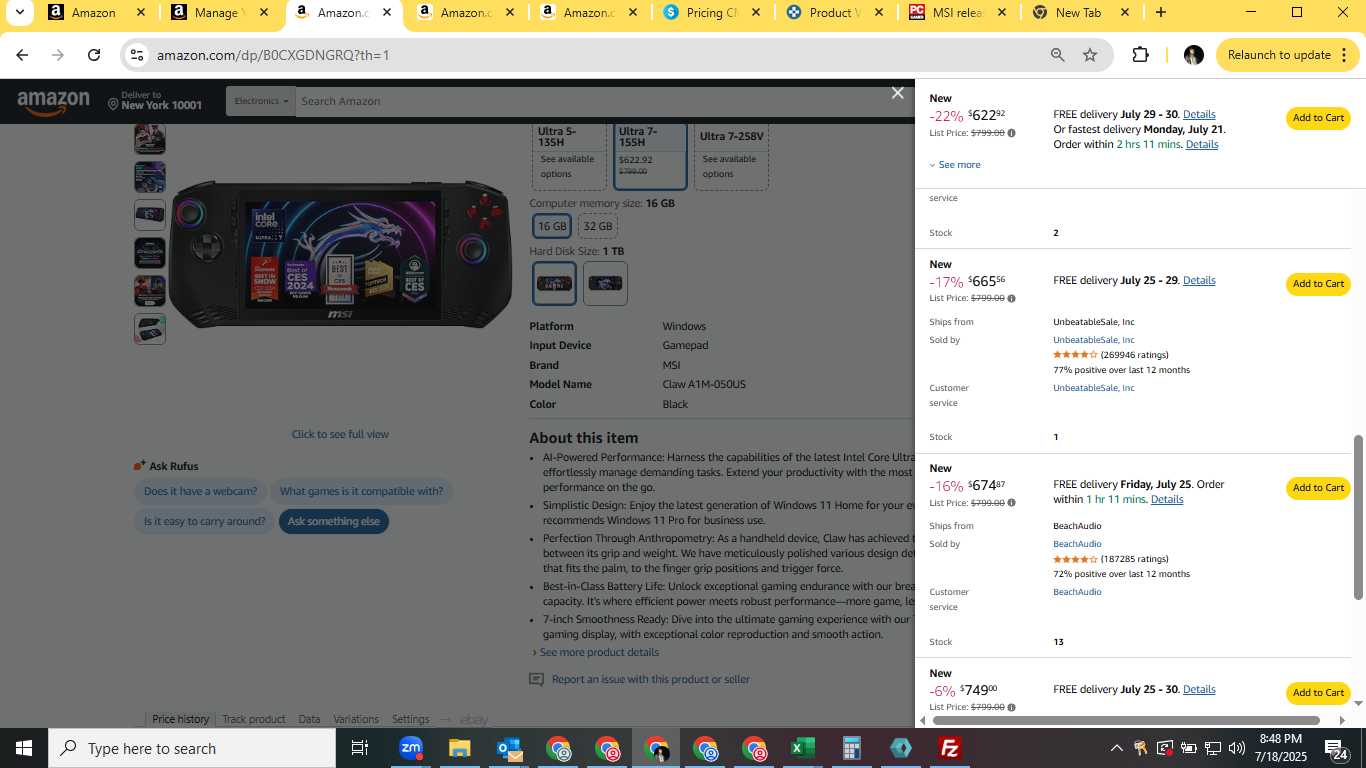Switch to the New Tab browser tab
The image size is (1366, 768).
pyautogui.click(x=1078, y=13)
